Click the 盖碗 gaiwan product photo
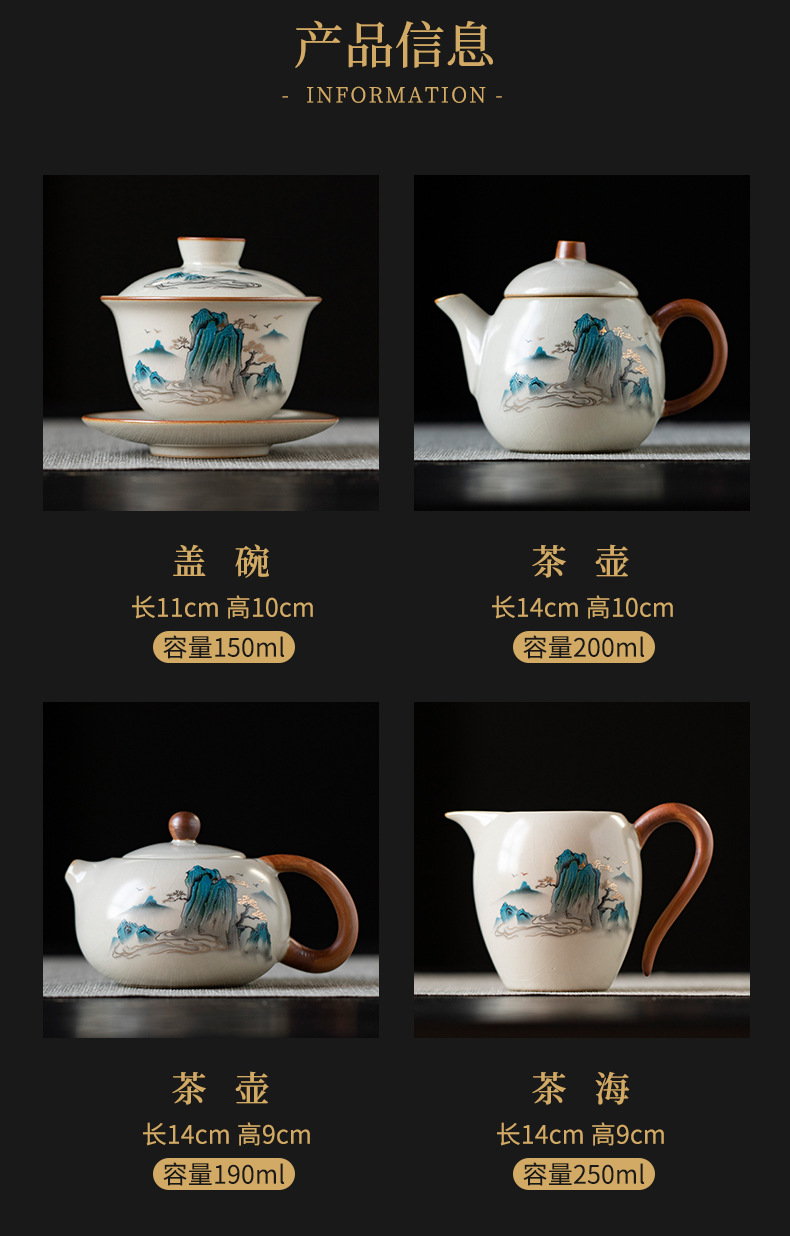790x1236 pixels. (x=211, y=343)
